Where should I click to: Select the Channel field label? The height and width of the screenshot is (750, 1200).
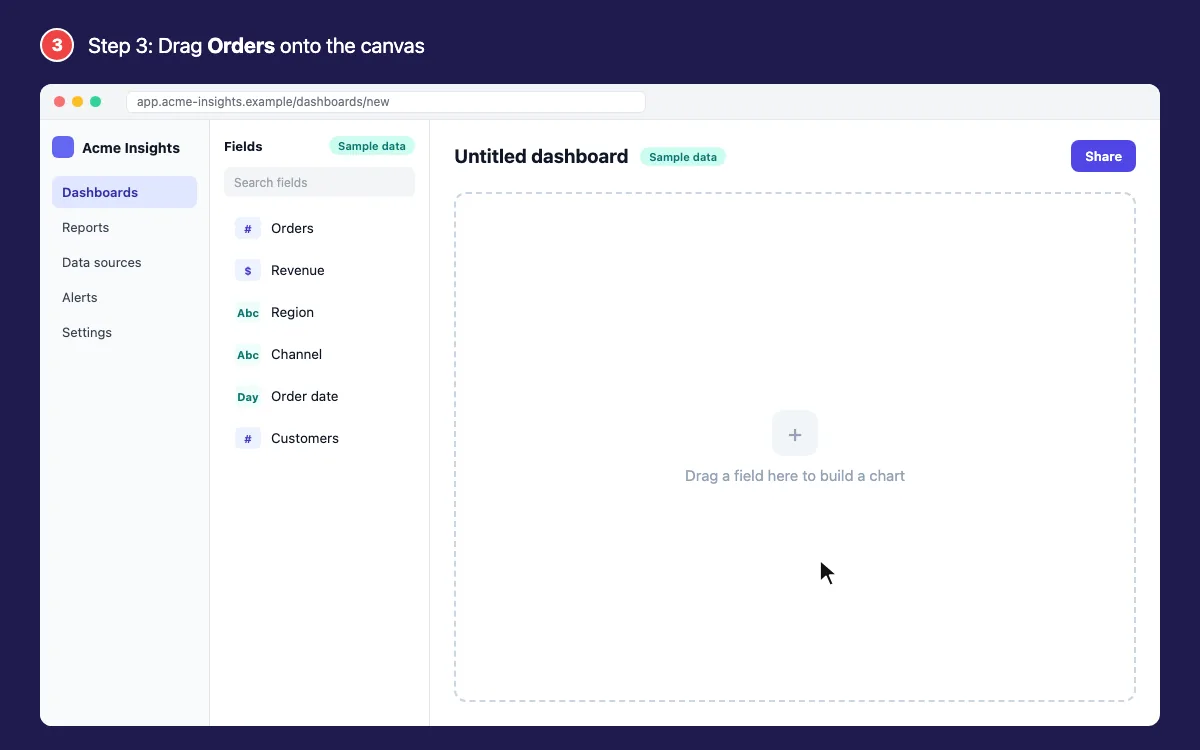click(296, 354)
